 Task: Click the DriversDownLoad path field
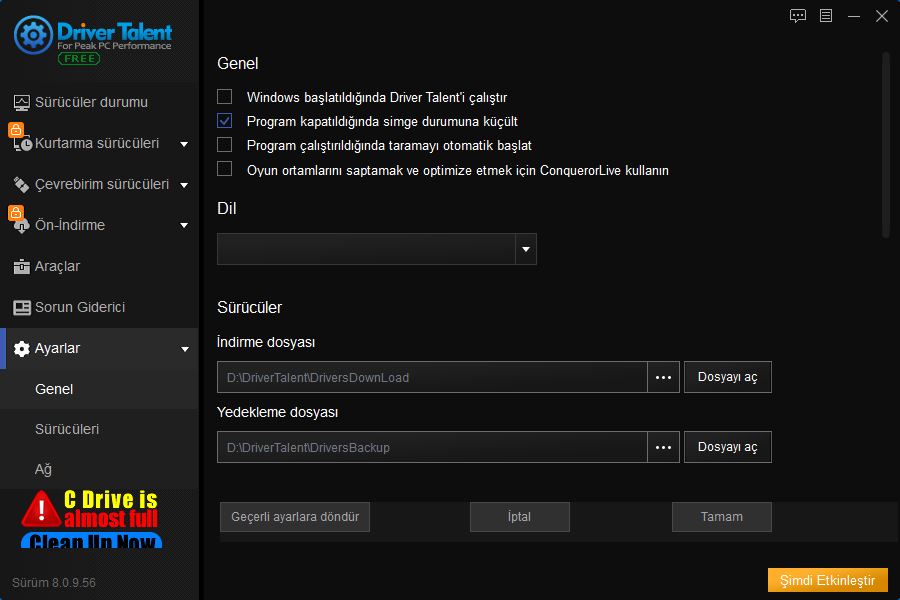pos(432,377)
